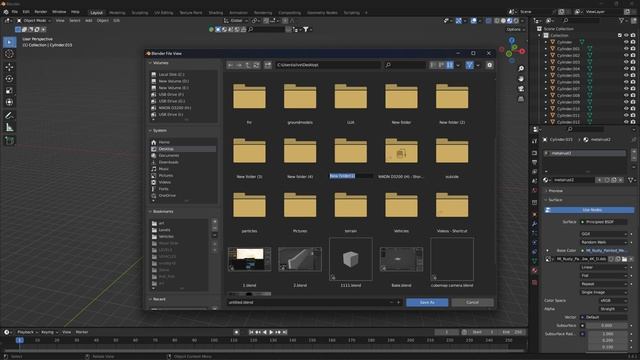Screen dimensions: 640x360
Task: Toggle Collection visibility eye icon
Action: tap(626, 36)
